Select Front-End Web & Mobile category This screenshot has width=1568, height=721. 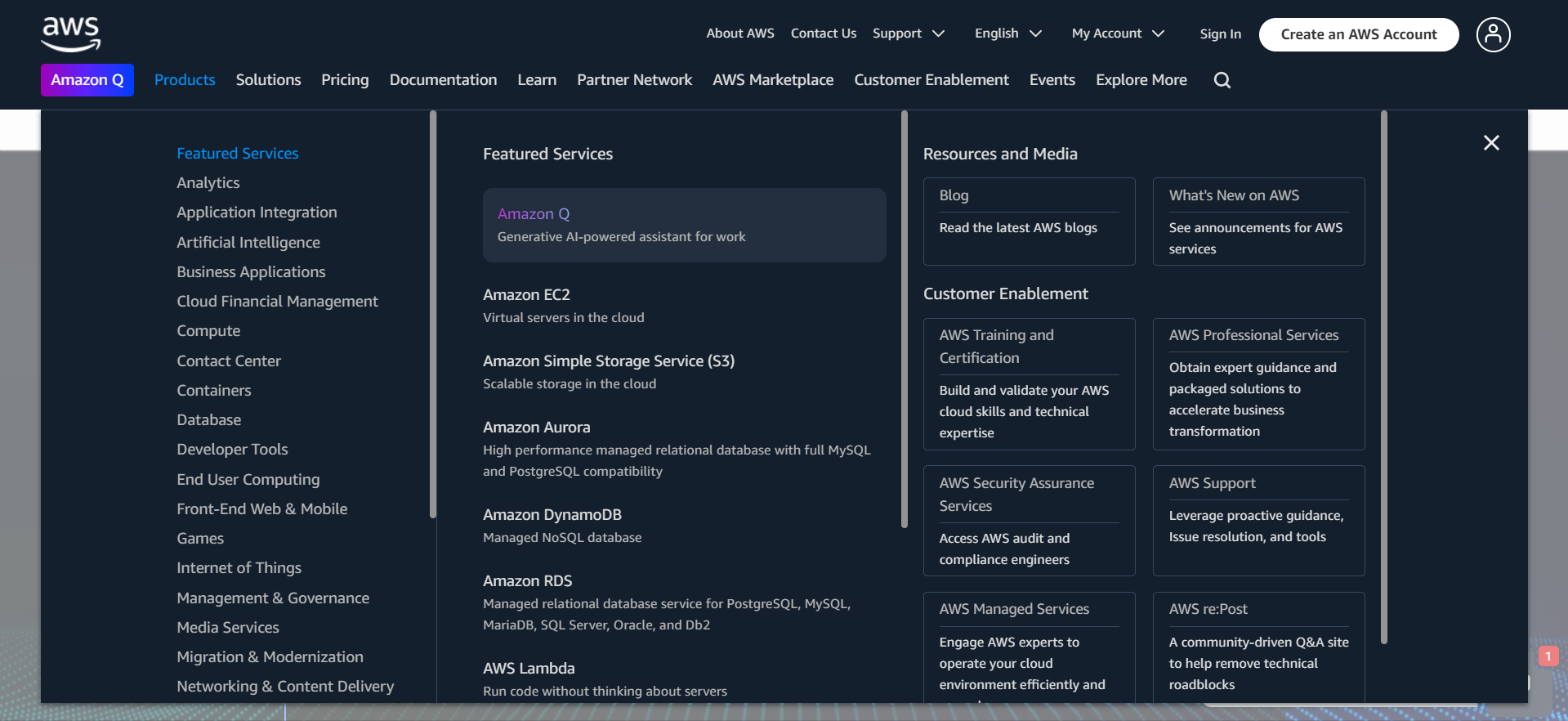(x=262, y=509)
